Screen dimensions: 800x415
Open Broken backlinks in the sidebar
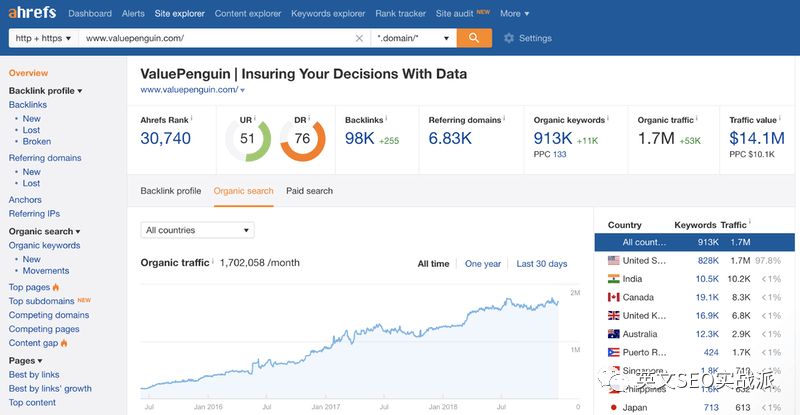(x=37, y=141)
